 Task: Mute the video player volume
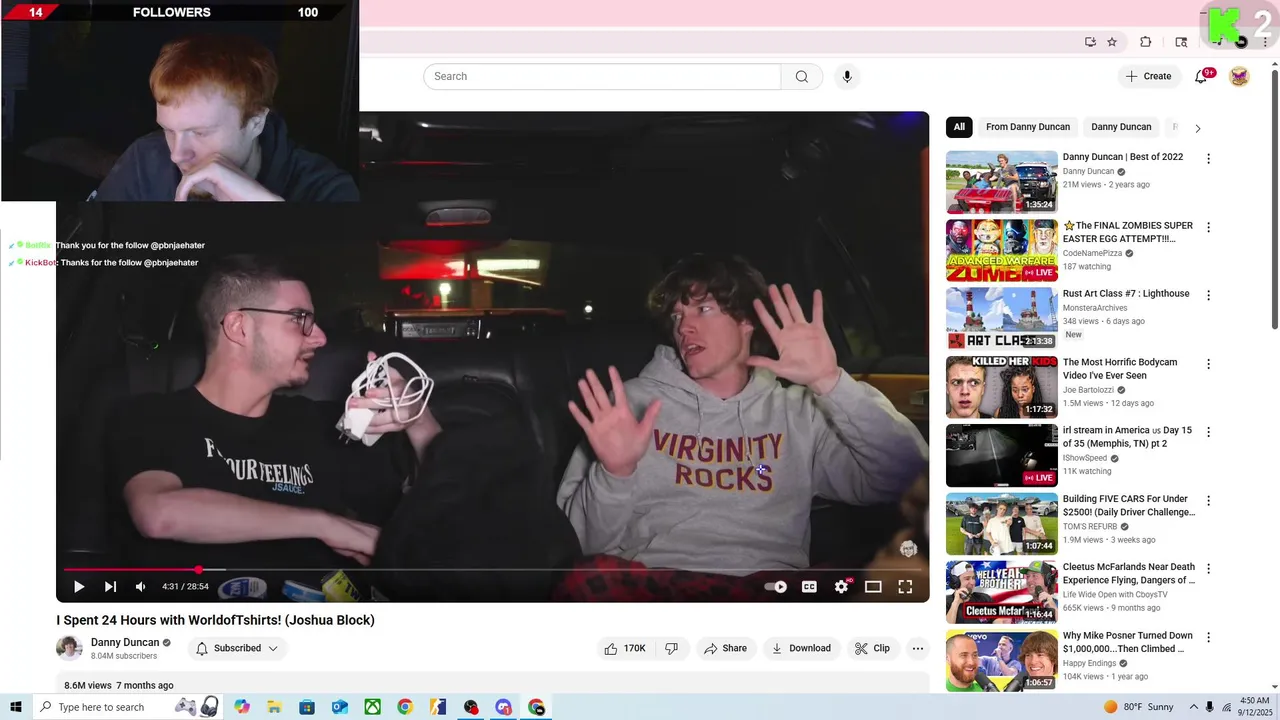click(141, 587)
